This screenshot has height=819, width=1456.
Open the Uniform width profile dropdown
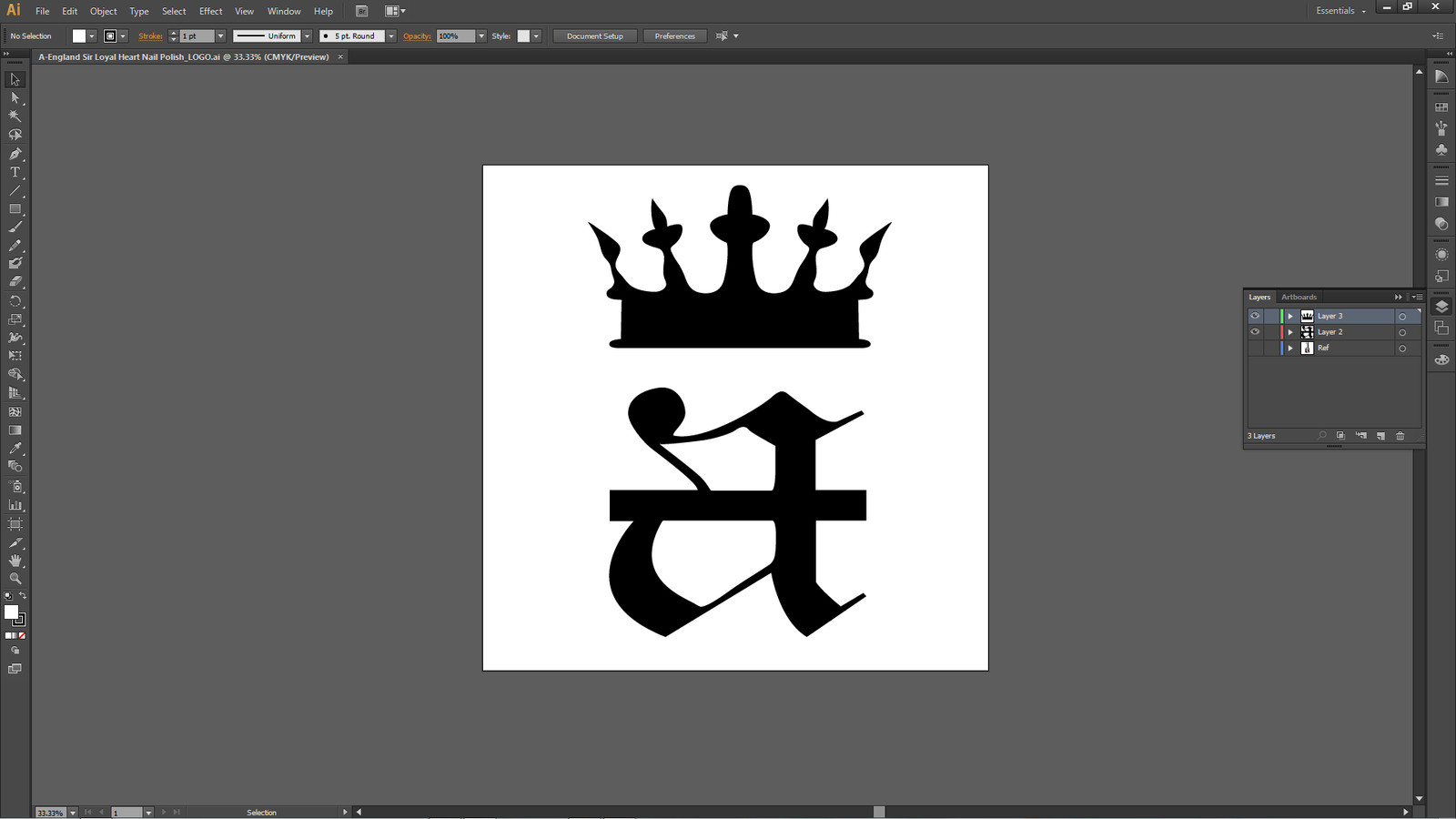click(x=308, y=36)
